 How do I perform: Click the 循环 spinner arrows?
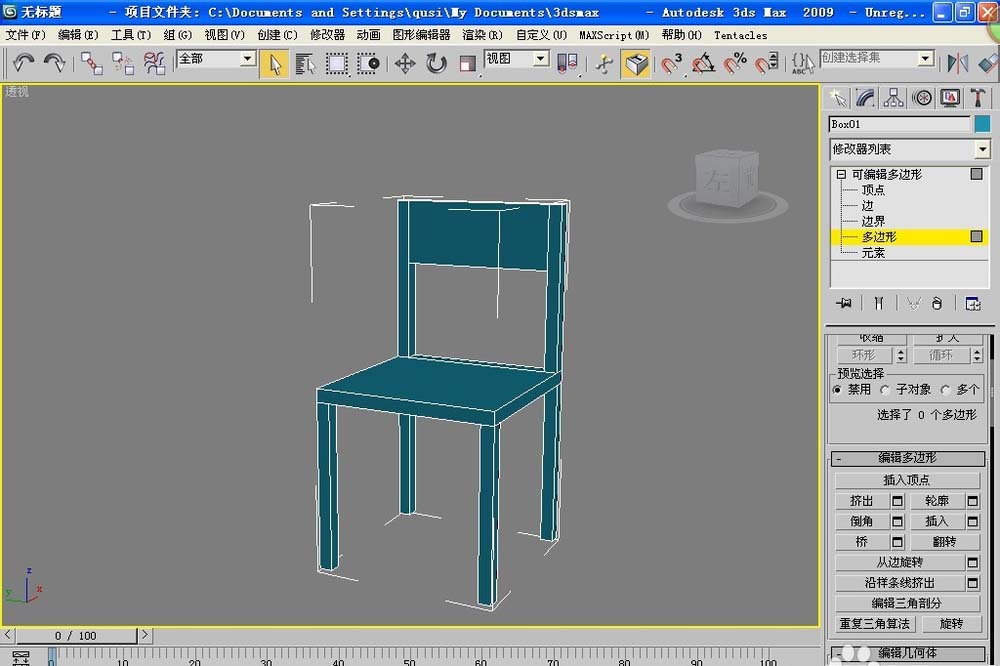click(x=976, y=355)
